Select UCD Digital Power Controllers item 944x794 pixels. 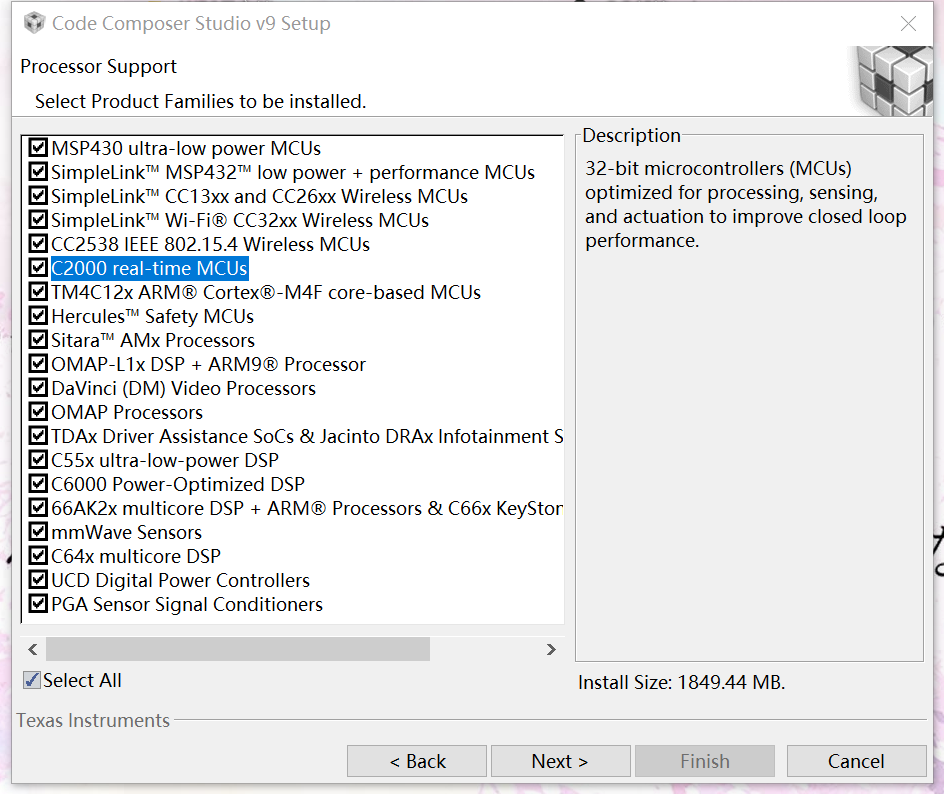pos(180,580)
